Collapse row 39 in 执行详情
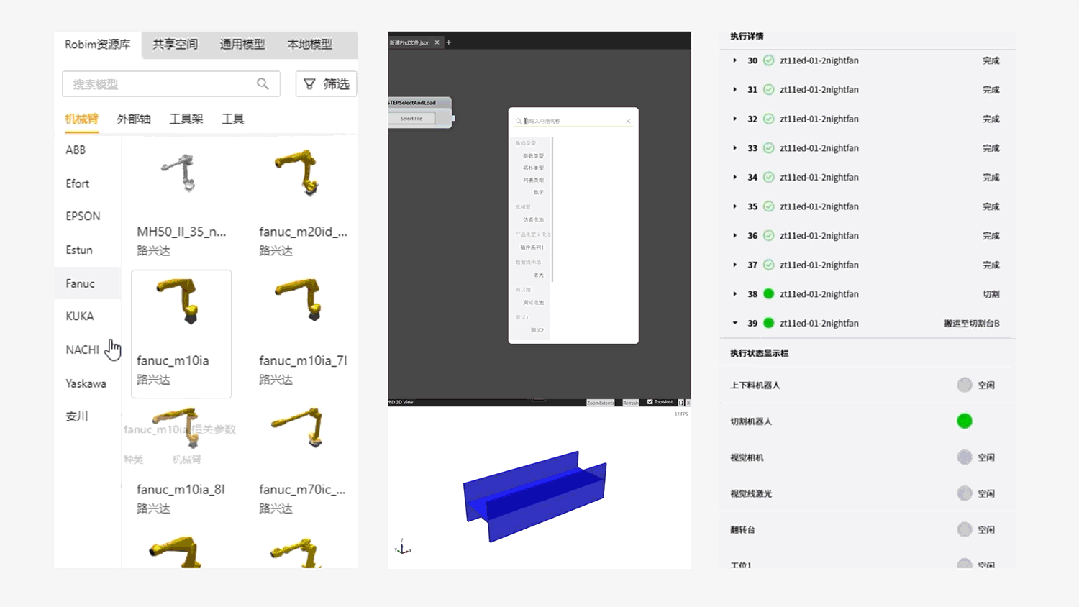This screenshot has height=607, width=1079. [x=735, y=323]
